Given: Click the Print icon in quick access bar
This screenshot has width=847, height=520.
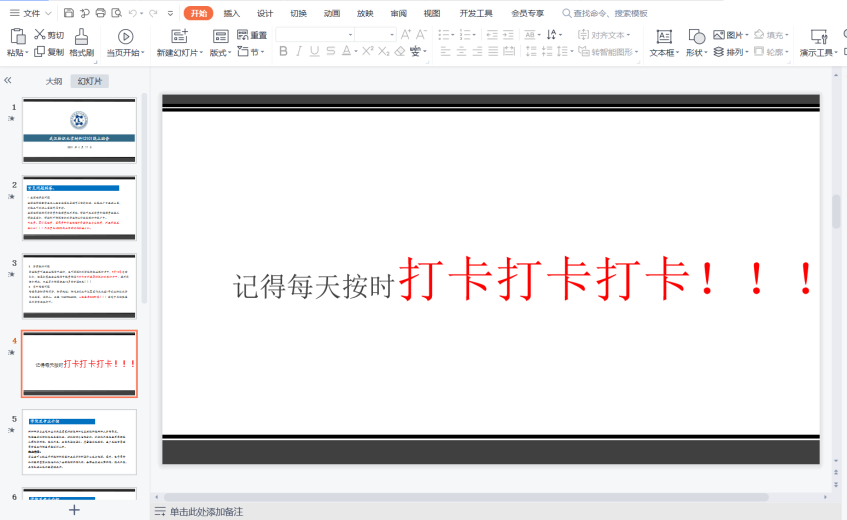Looking at the screenshot, I should point(100,13).
